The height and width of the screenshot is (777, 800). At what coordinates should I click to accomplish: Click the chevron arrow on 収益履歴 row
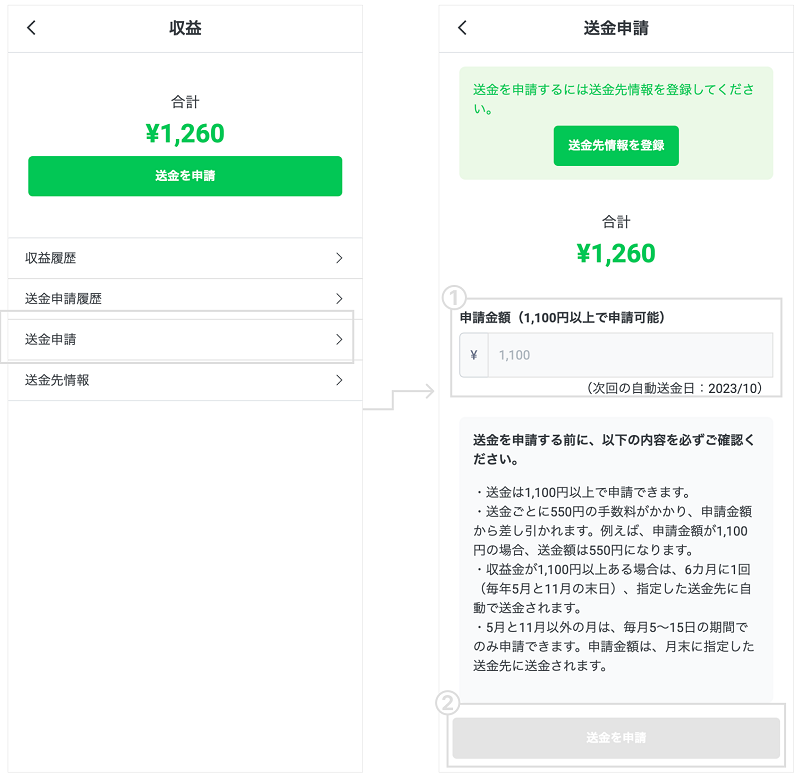pos(339,258)
